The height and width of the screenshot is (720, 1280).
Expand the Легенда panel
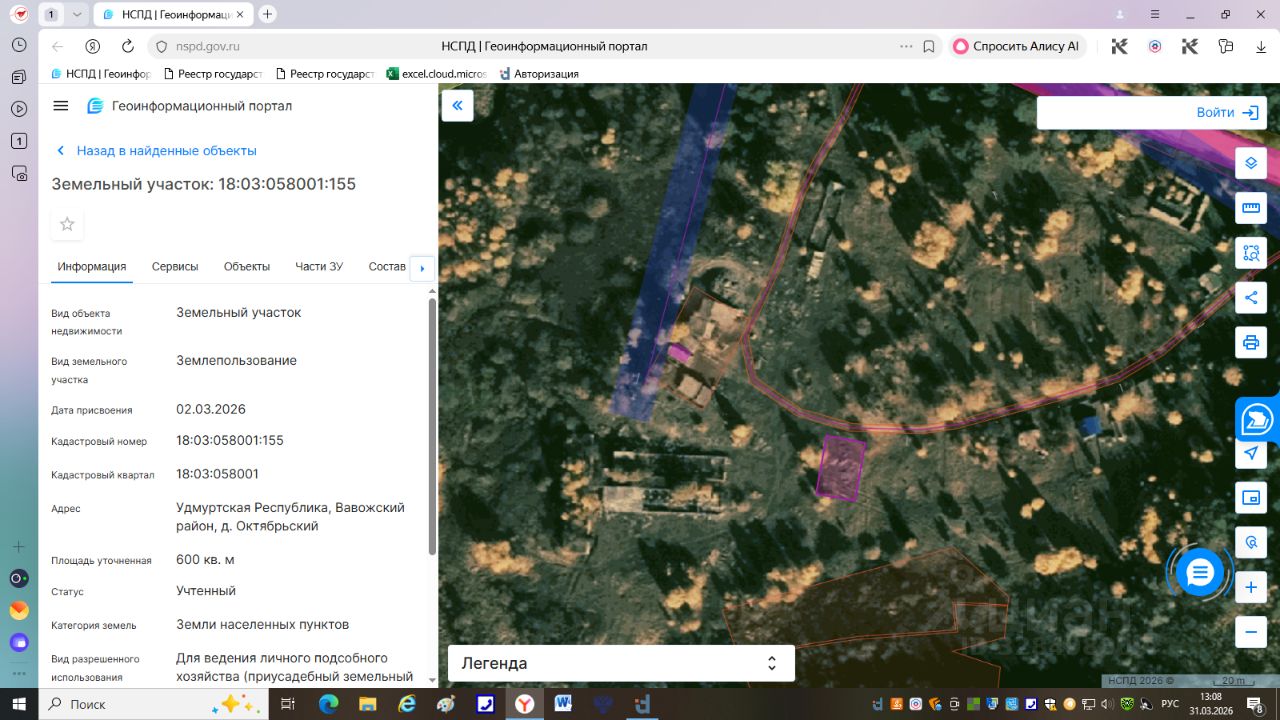tap(621, 663)
